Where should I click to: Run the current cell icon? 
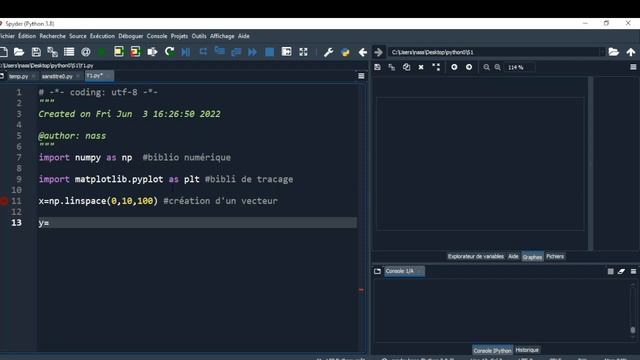pos(119,52)
